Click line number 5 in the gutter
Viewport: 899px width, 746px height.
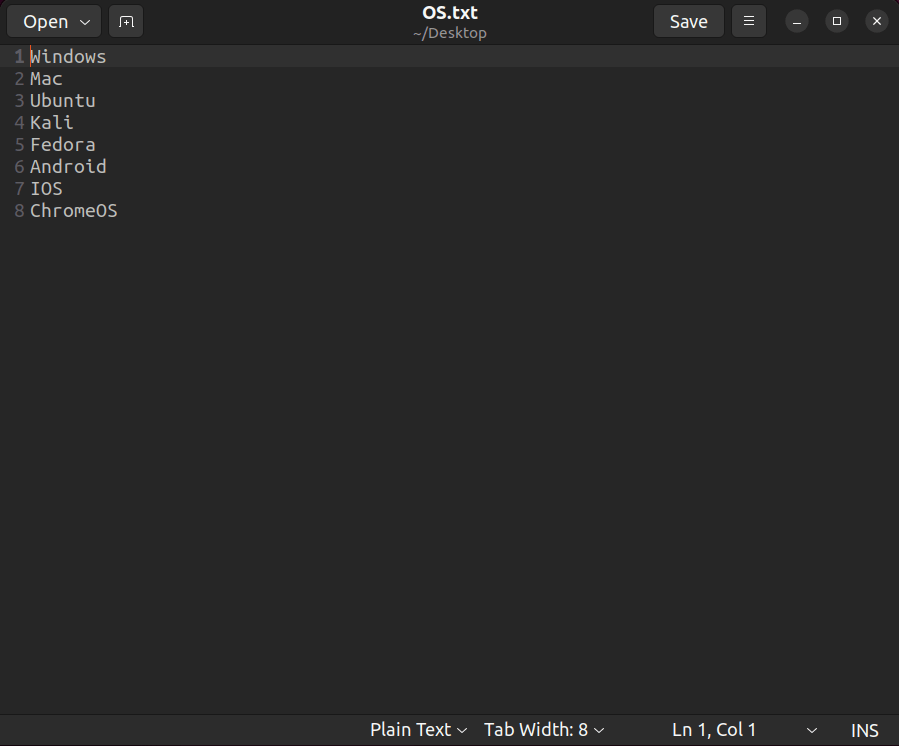[x=19, y=144]
